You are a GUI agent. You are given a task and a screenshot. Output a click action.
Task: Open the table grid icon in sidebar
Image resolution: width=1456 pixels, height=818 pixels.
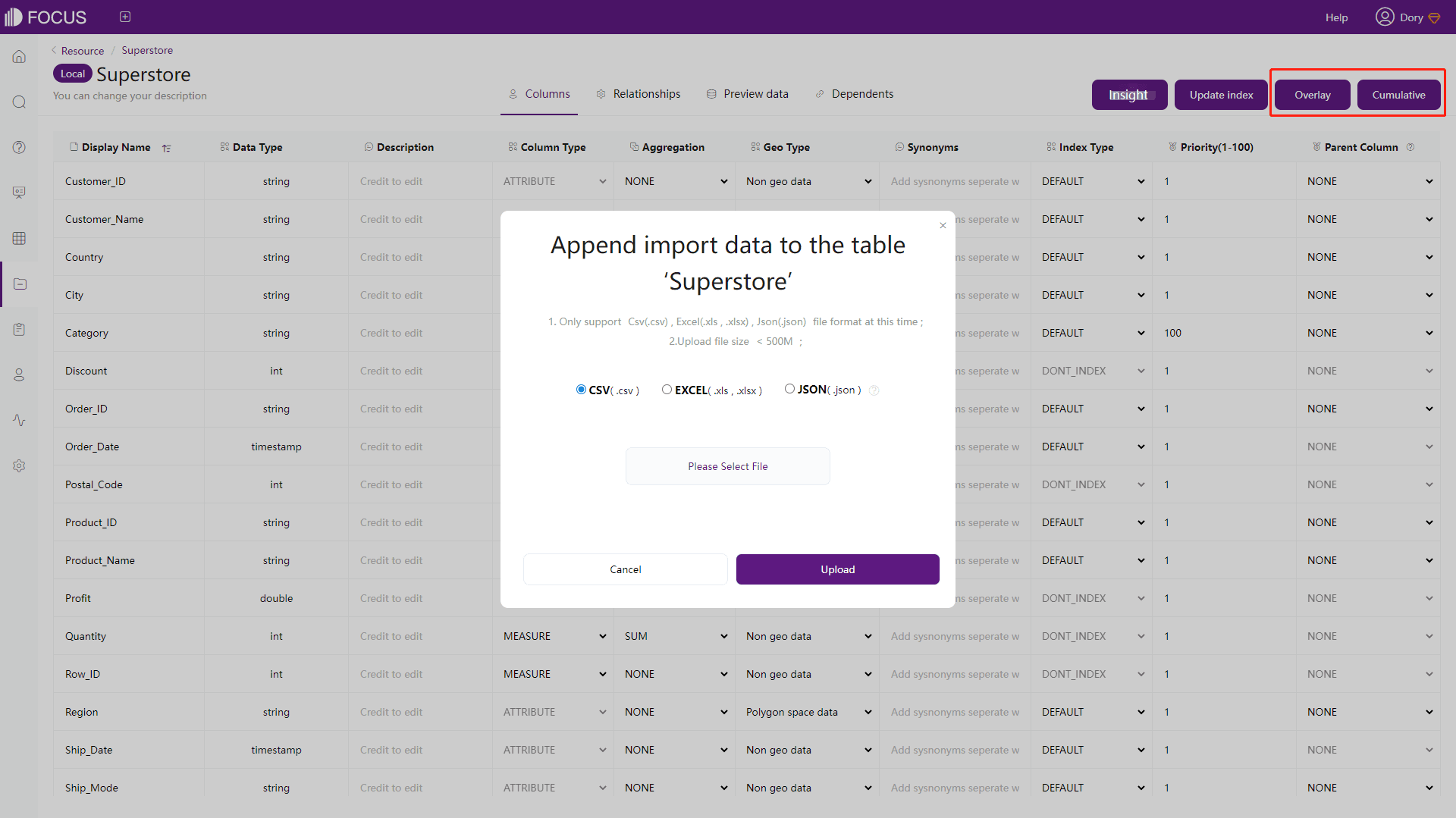pyautogui.click(x=19, y=238)
